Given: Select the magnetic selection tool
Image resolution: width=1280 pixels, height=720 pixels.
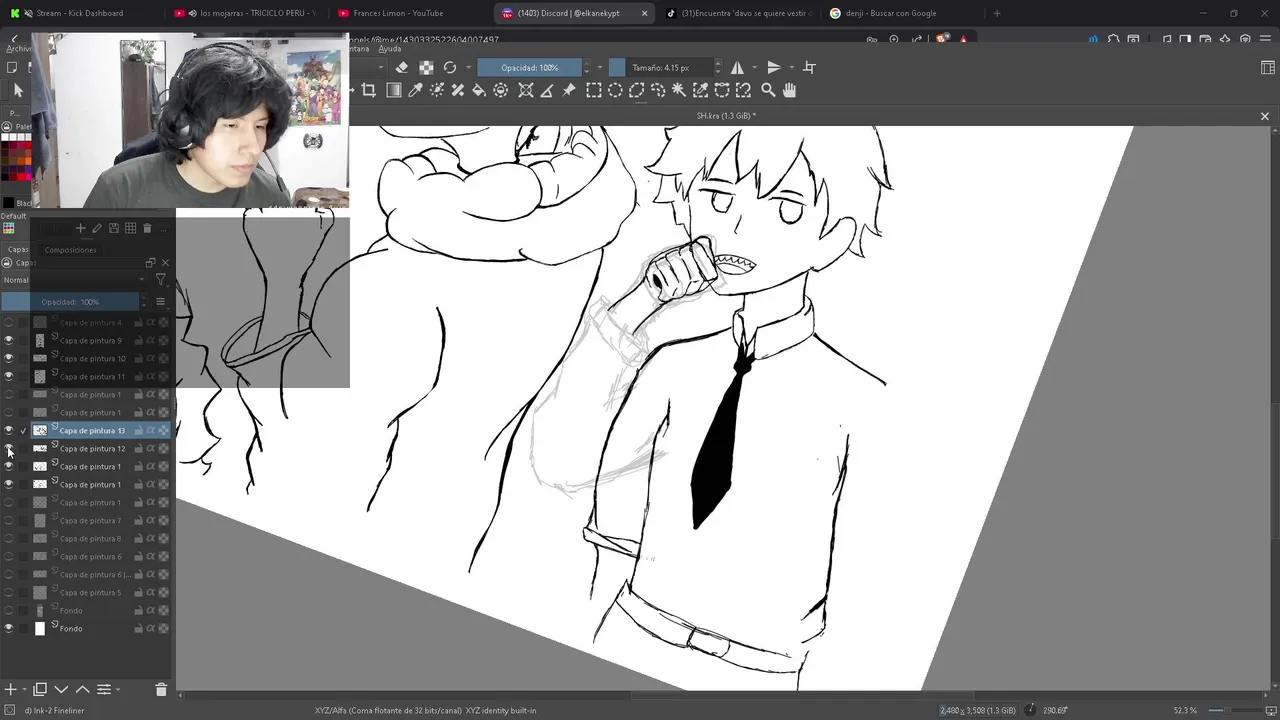Looking at the screenshot, I should tap(743, 90).
